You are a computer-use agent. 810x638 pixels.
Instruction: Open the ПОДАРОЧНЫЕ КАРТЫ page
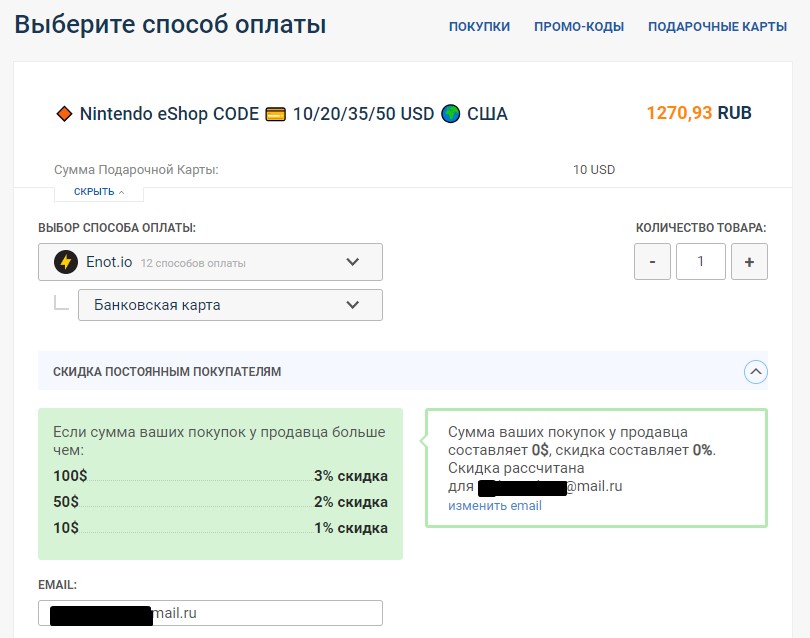pos(717,27)
